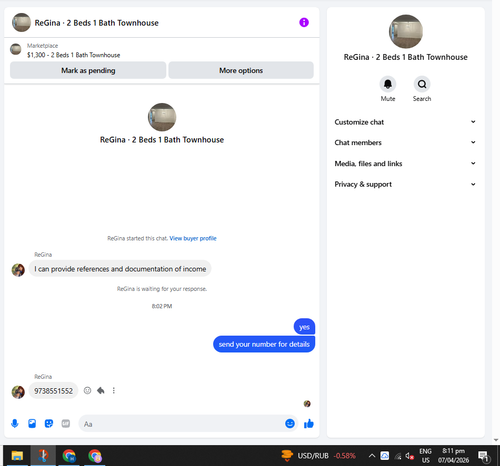Open pinned app beside File Explorer
Viewport: 500px width, 466px height.
coord(43,455)
